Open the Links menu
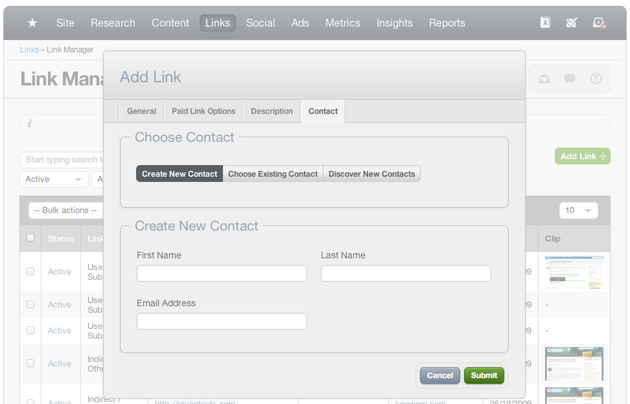Viewport: 630px width, 404px height. pos(218,23)
